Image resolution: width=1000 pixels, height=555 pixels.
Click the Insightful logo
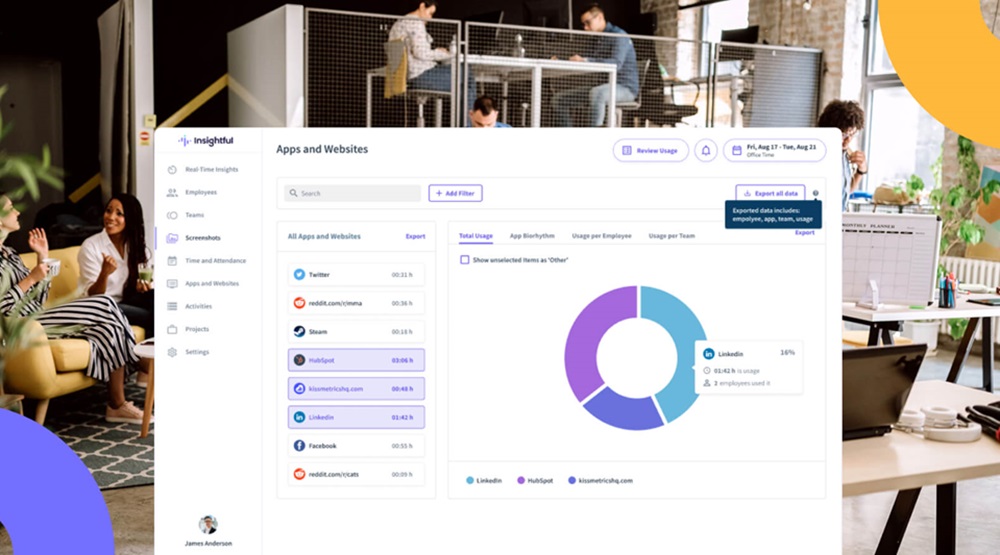coord(205,141)
